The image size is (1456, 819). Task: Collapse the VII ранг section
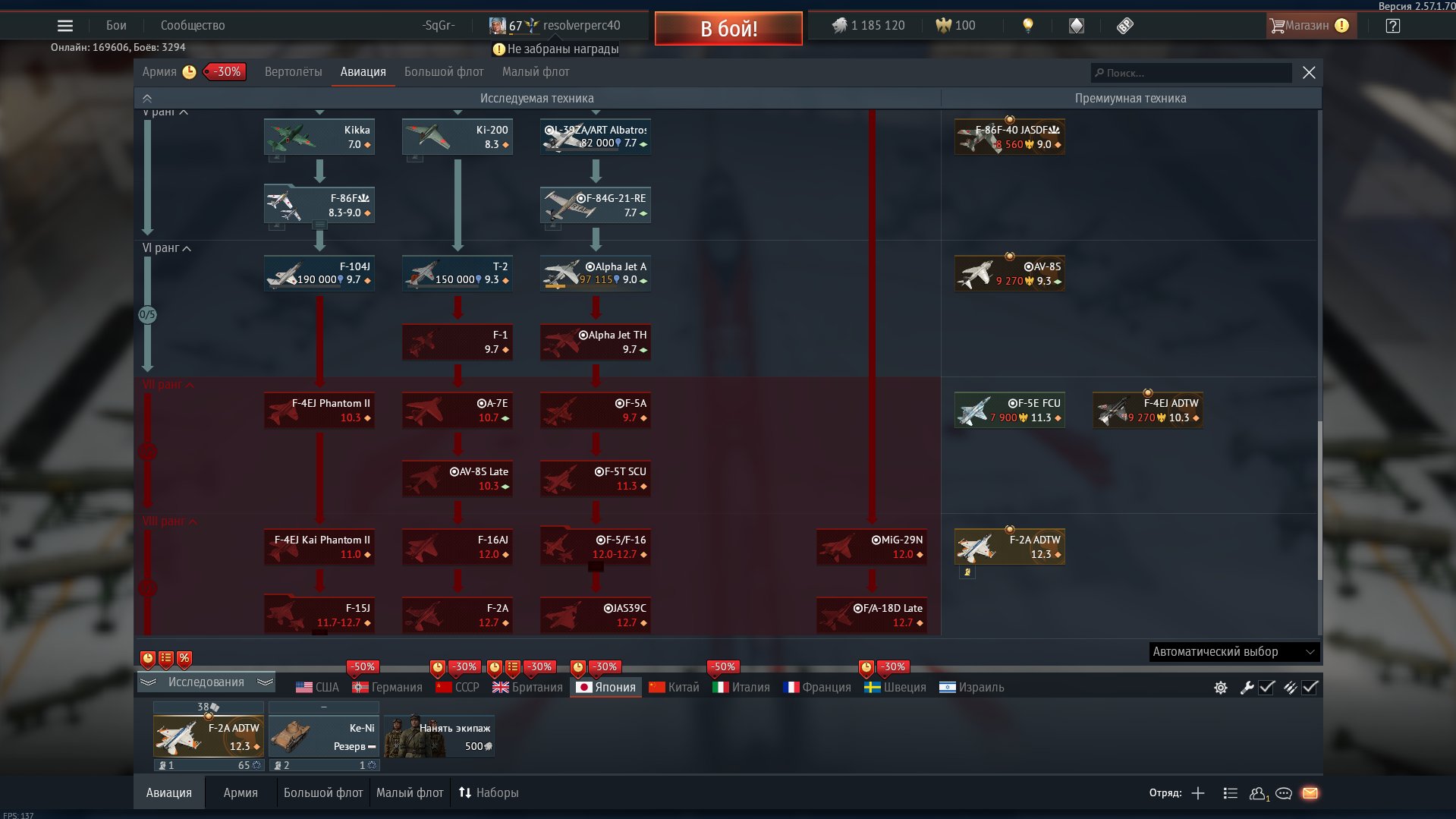click(x=168, y=385)
